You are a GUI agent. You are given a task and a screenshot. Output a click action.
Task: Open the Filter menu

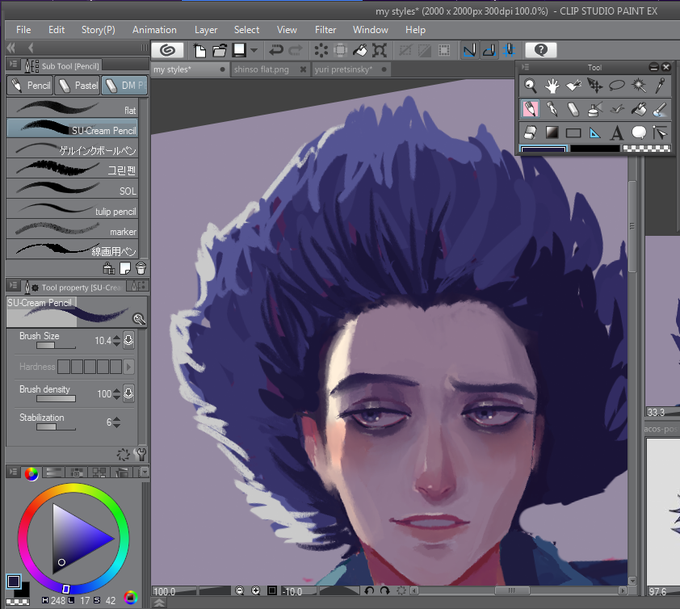tap(325, 30)
